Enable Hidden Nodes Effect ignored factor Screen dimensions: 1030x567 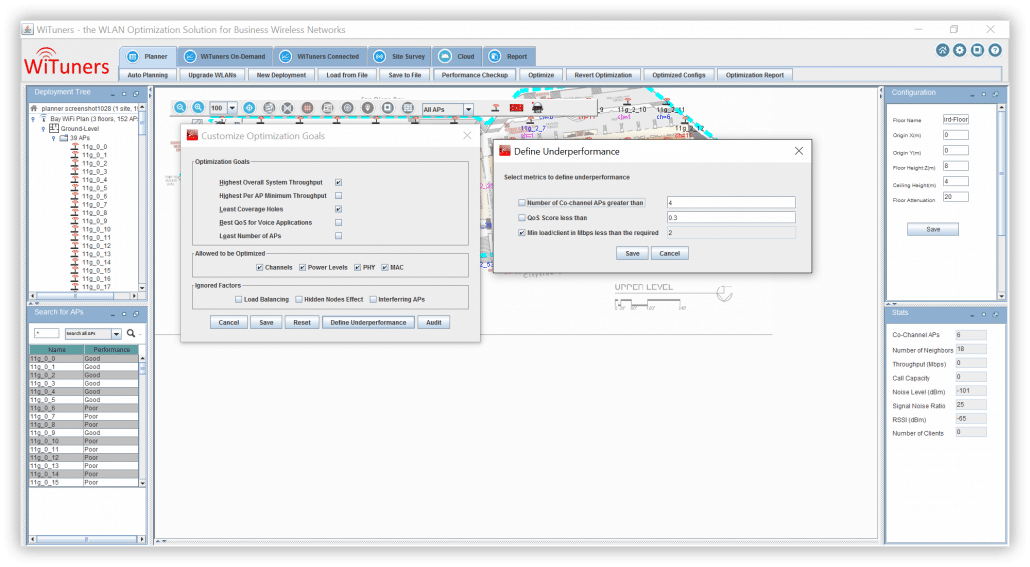[299, 300]
